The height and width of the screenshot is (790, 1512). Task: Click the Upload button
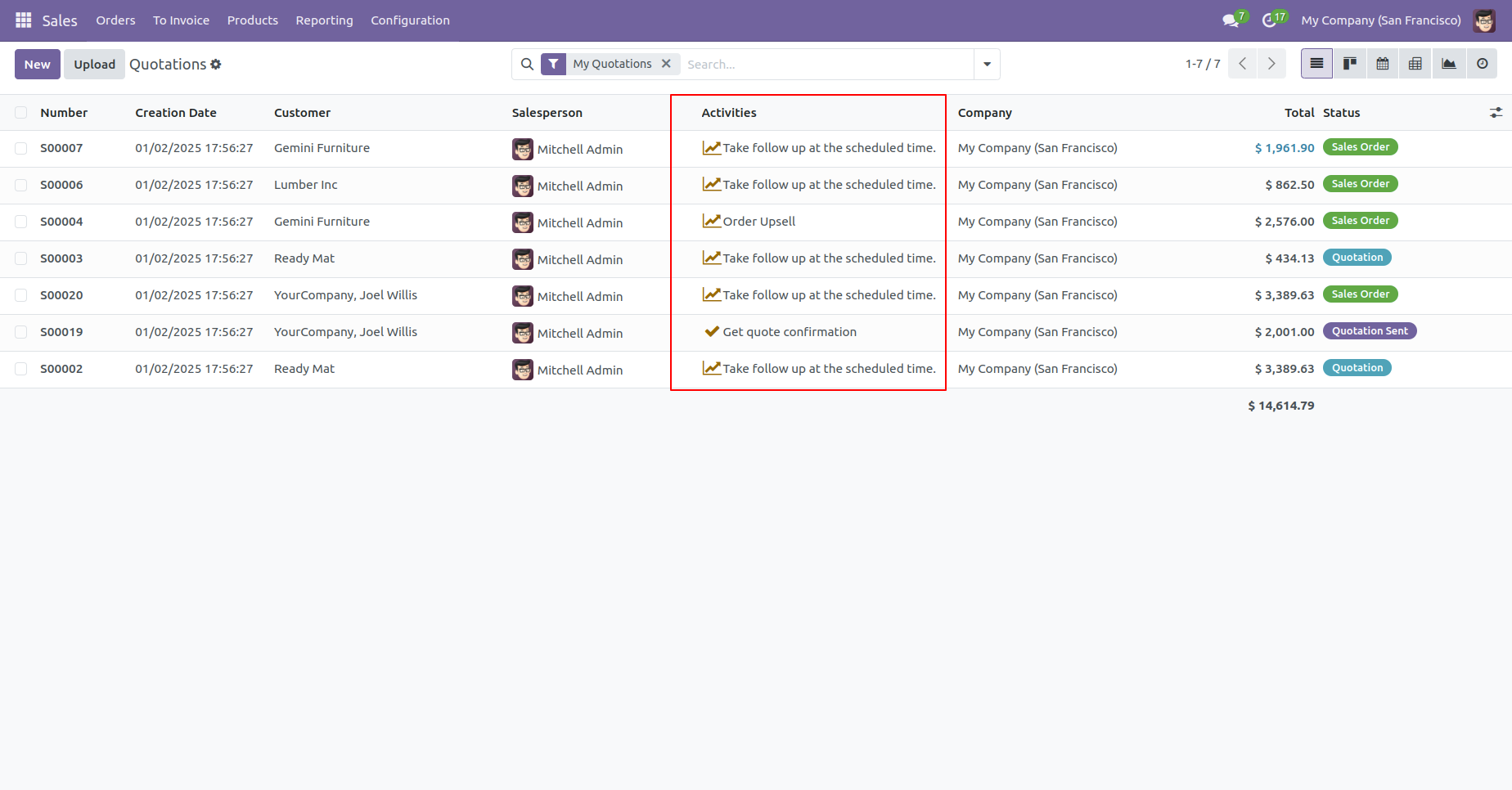[95, 64]
